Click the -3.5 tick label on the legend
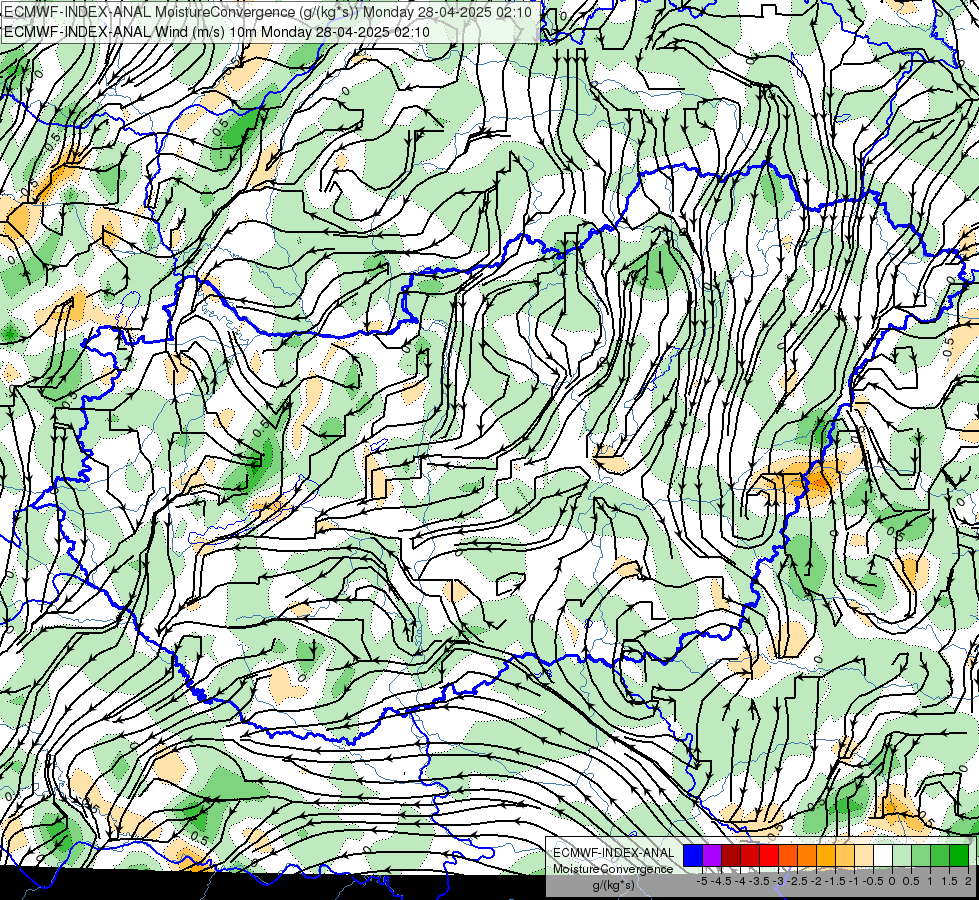The height and width of the screenshot is (900, 979). point(760,881)
